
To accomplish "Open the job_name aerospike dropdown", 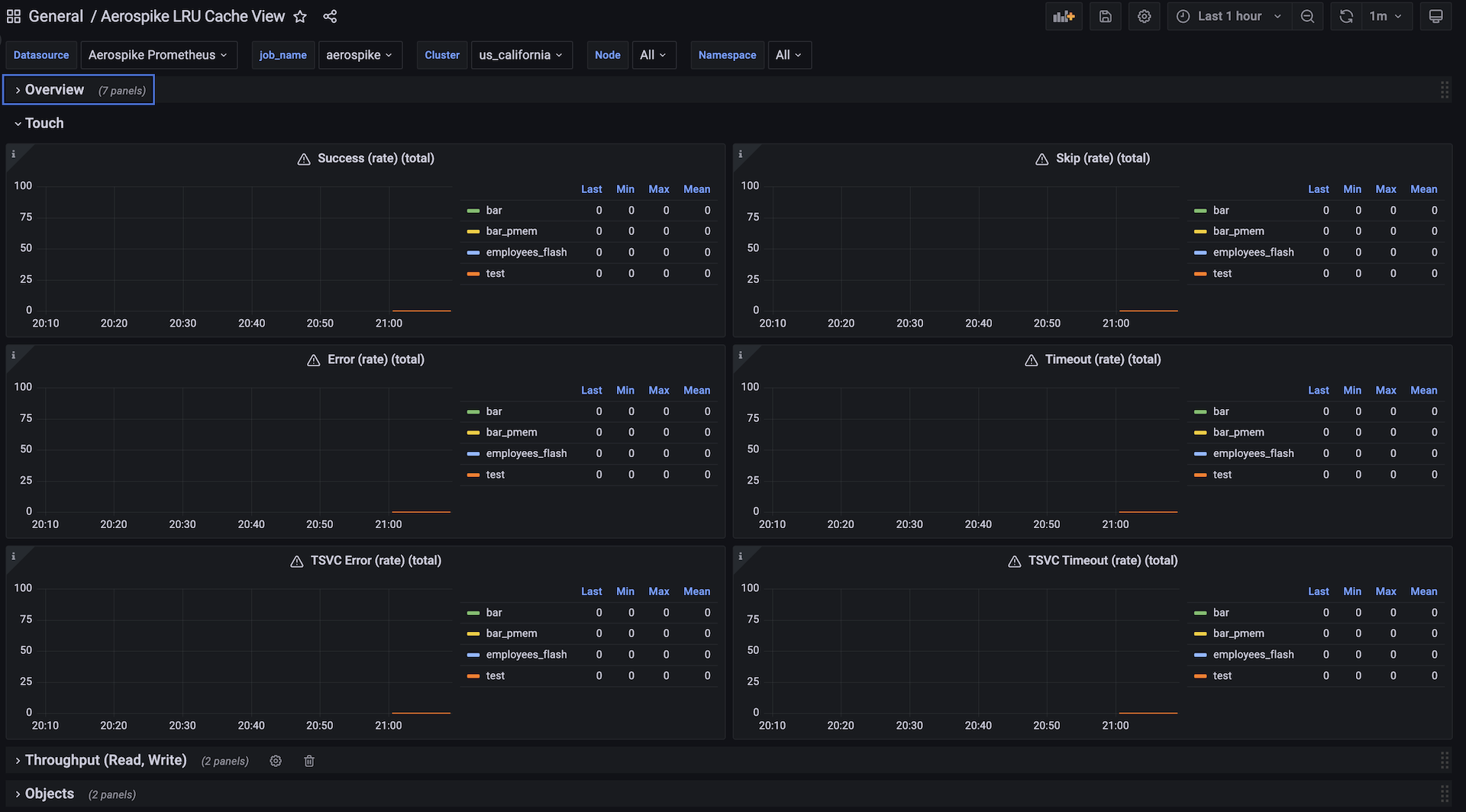I will coord(360,55).
